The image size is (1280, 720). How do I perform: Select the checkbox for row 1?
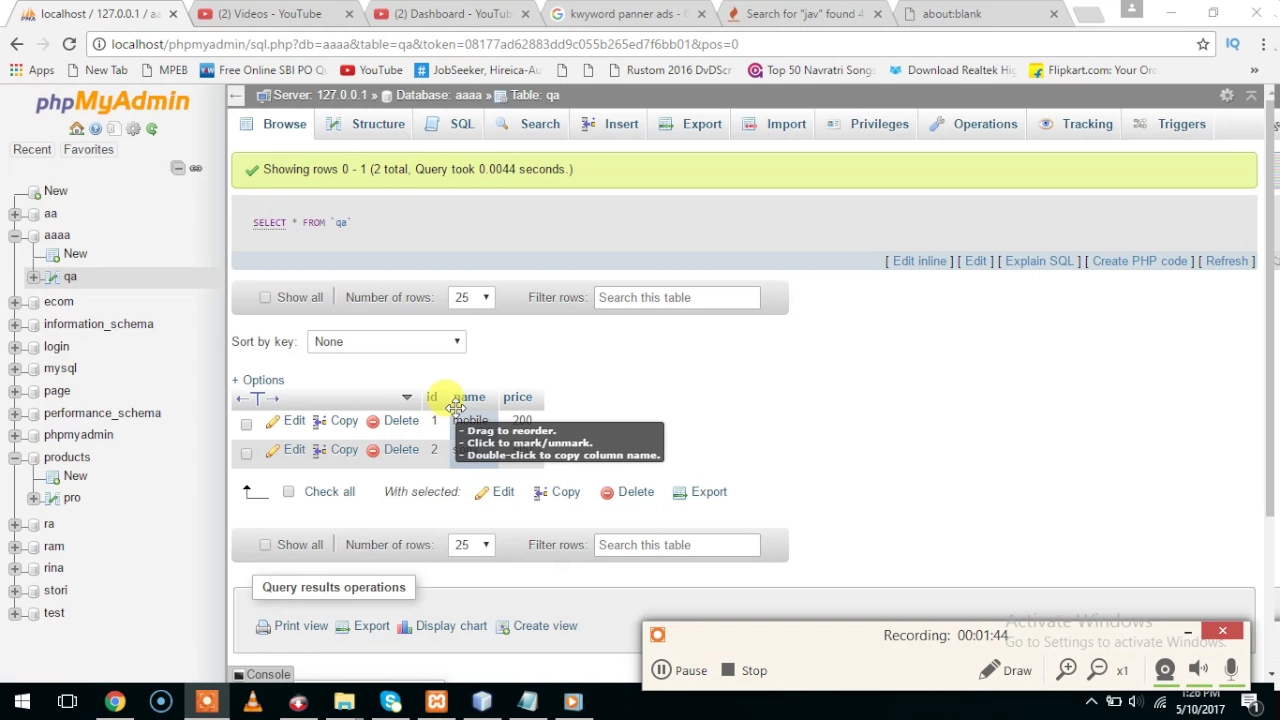point(247,424)
